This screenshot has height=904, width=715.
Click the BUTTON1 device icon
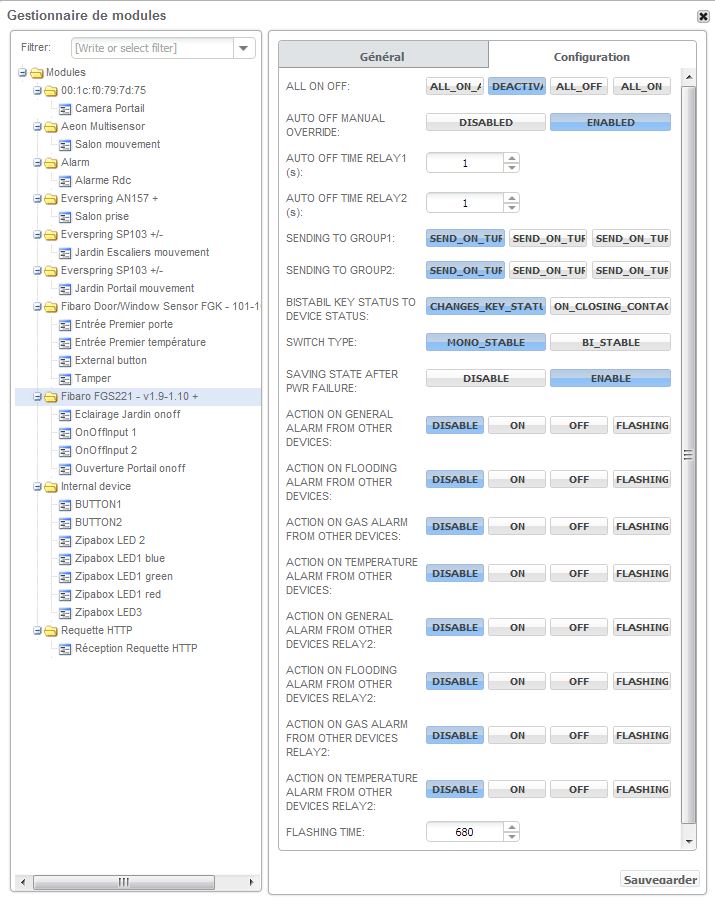[66, 504]
